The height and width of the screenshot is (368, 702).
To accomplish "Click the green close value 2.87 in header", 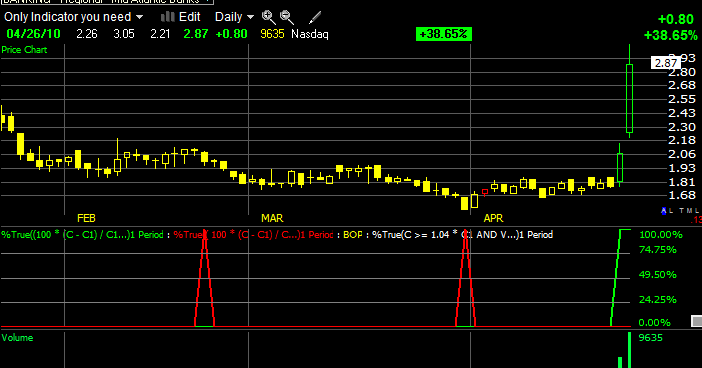I will click(196, 34).
